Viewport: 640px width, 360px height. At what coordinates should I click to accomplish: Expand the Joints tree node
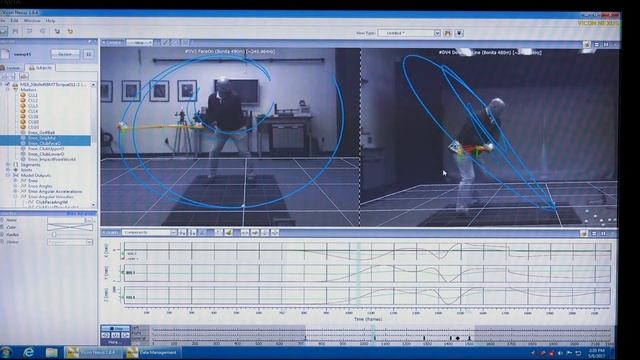click(x=8, y=170)
